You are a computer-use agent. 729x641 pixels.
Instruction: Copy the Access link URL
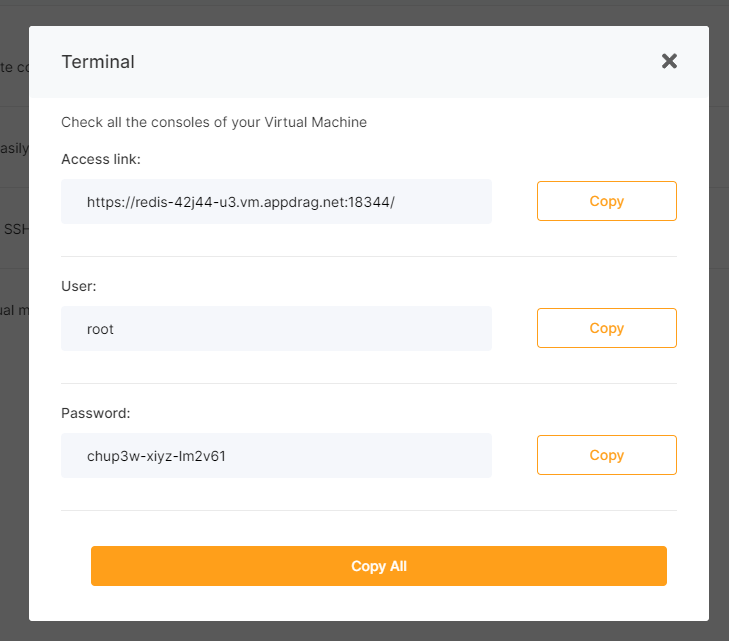tap(606, 201)
